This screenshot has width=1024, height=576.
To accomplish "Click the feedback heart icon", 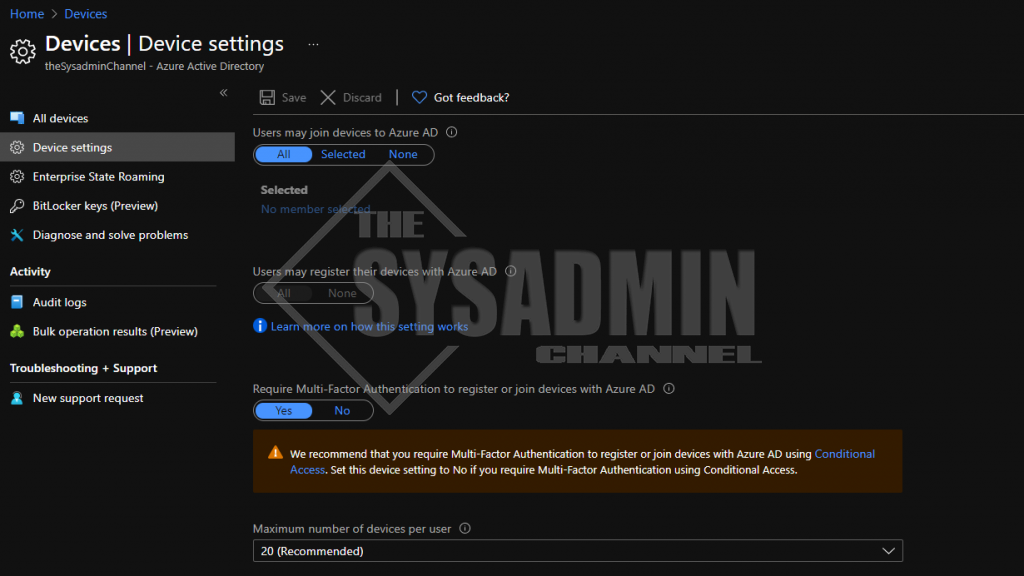I will (419, 97).
